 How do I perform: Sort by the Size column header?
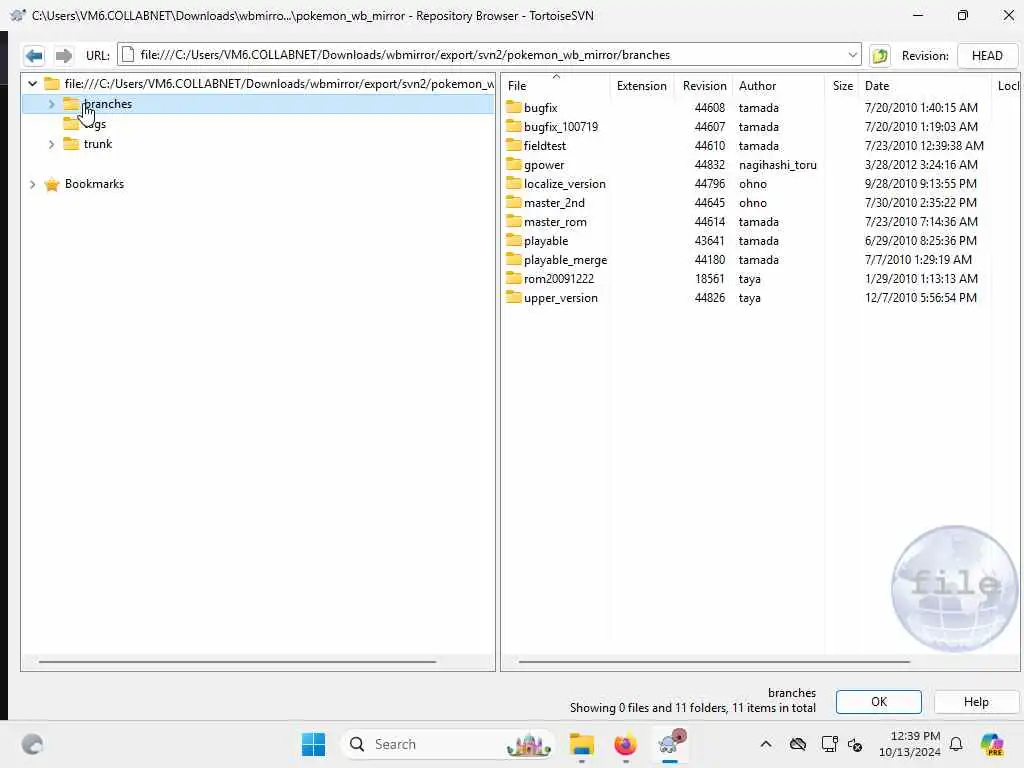[x=842, y=86]
